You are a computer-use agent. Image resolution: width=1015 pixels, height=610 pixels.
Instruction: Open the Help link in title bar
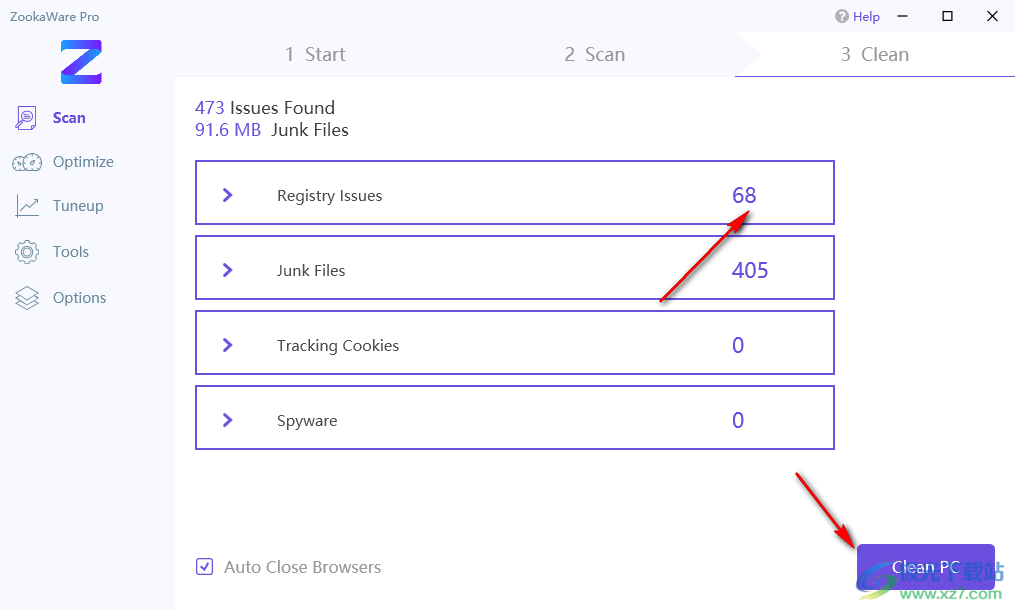tap(866, 16)
